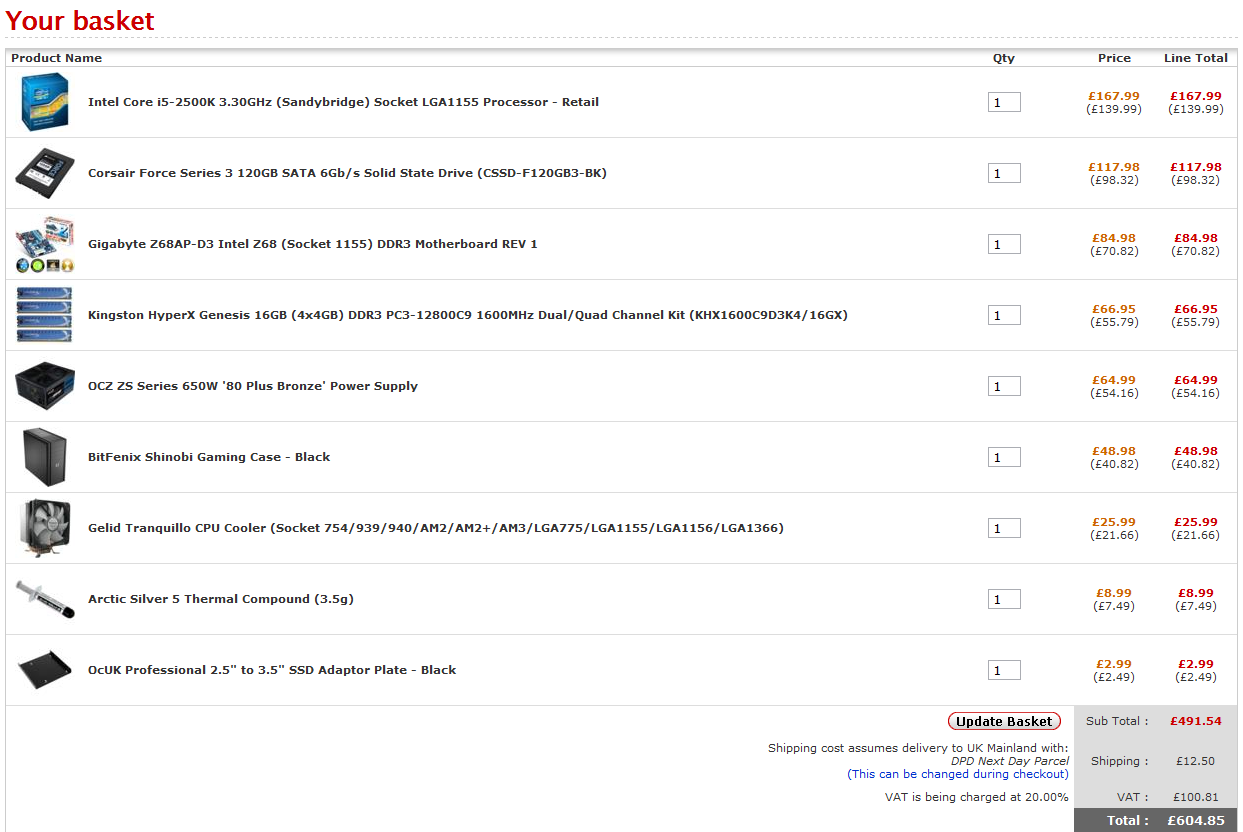Focus the quantity field for OcUK Adaptor Plate
This screenshot has width=1243, height=832.
1004,670
